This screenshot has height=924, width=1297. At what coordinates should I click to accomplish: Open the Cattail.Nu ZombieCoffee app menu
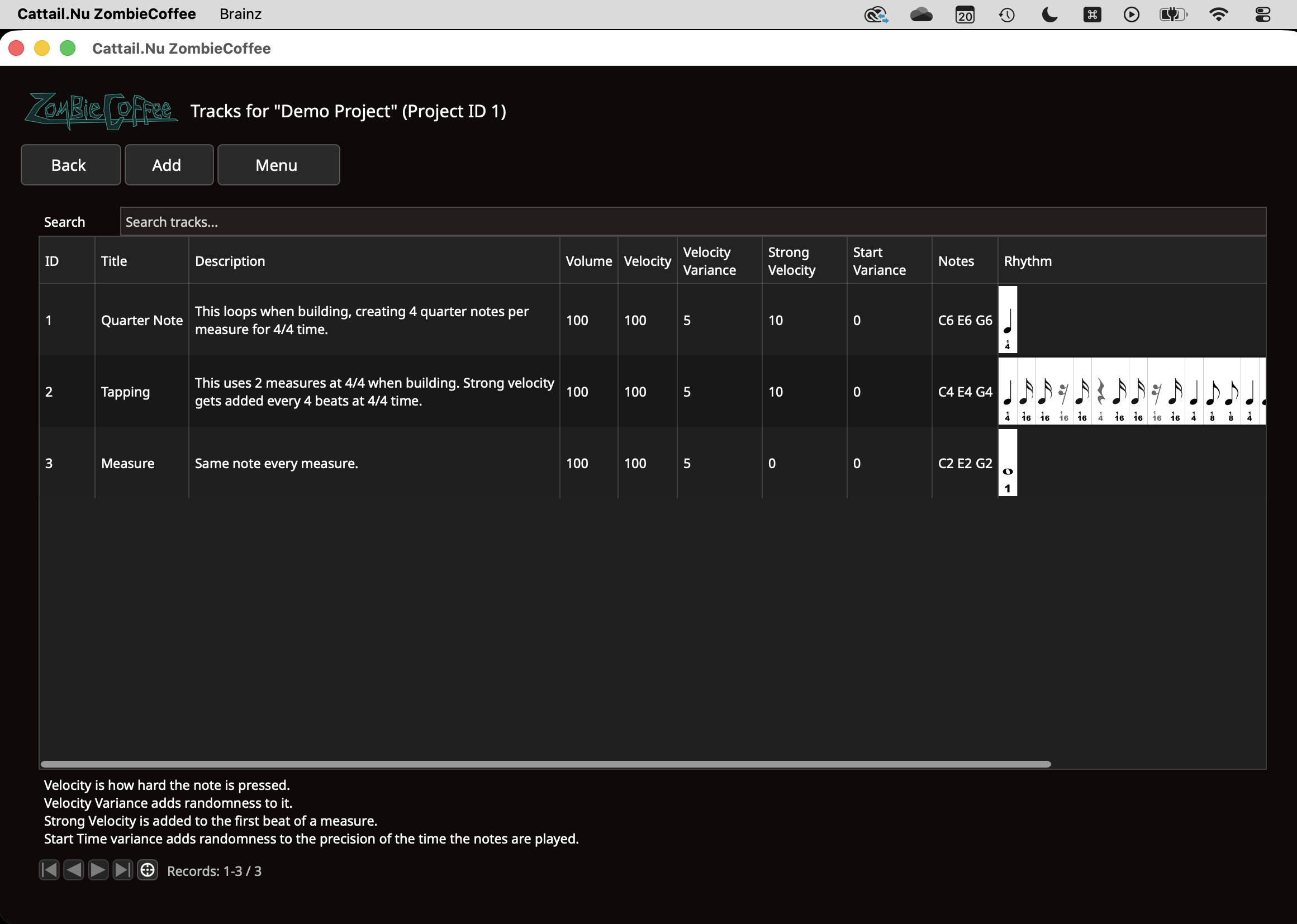click(106, 14)
